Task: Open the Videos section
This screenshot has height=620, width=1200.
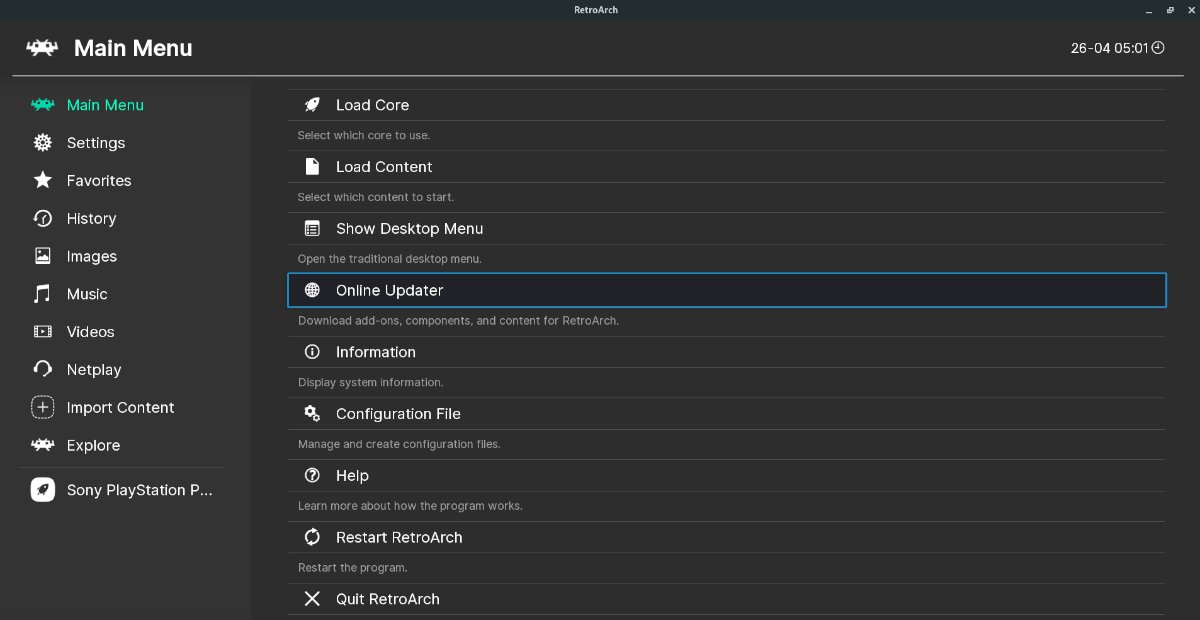Action: pos(90,332)
